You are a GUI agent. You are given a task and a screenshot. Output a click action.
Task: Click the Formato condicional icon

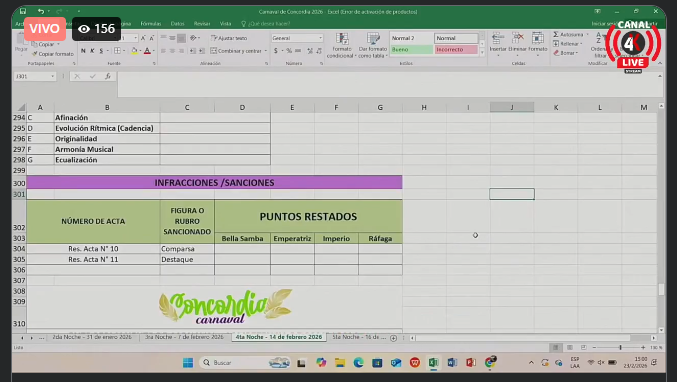click(x=342, y=39)
